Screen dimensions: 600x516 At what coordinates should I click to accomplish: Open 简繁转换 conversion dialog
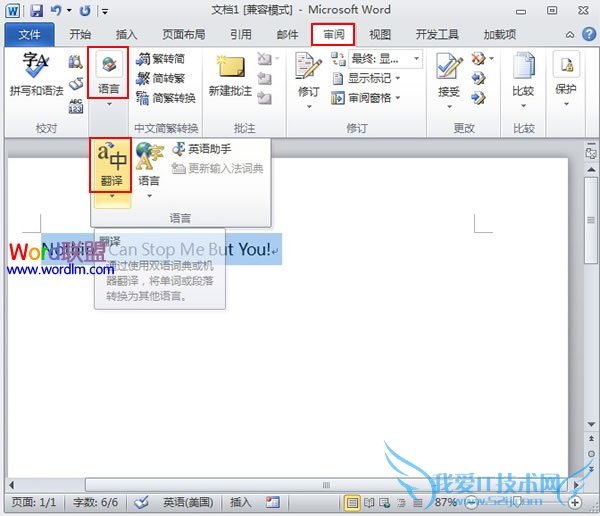pyautogui.click(x=166, y=98)
